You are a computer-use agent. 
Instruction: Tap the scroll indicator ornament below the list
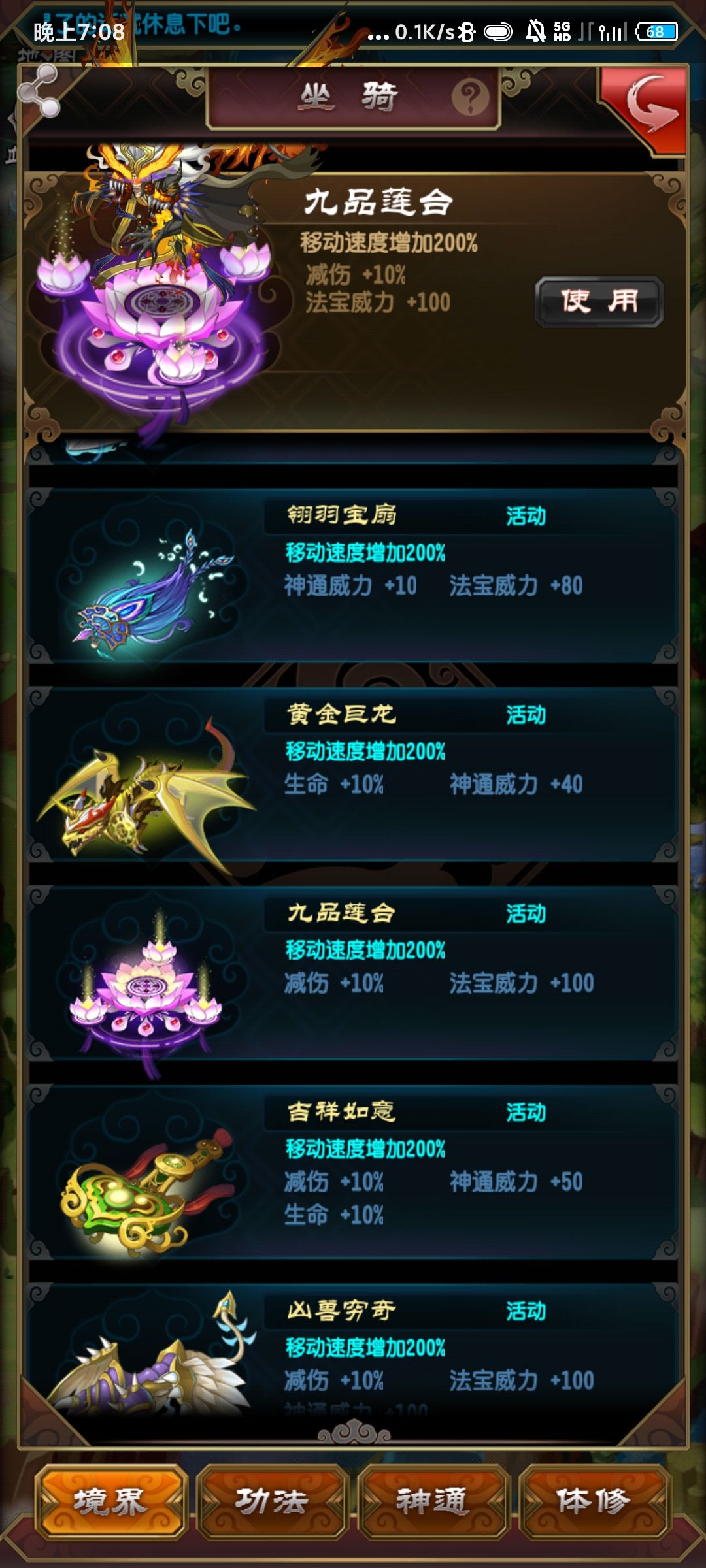pyautogui.click(x=354, y=1434)
